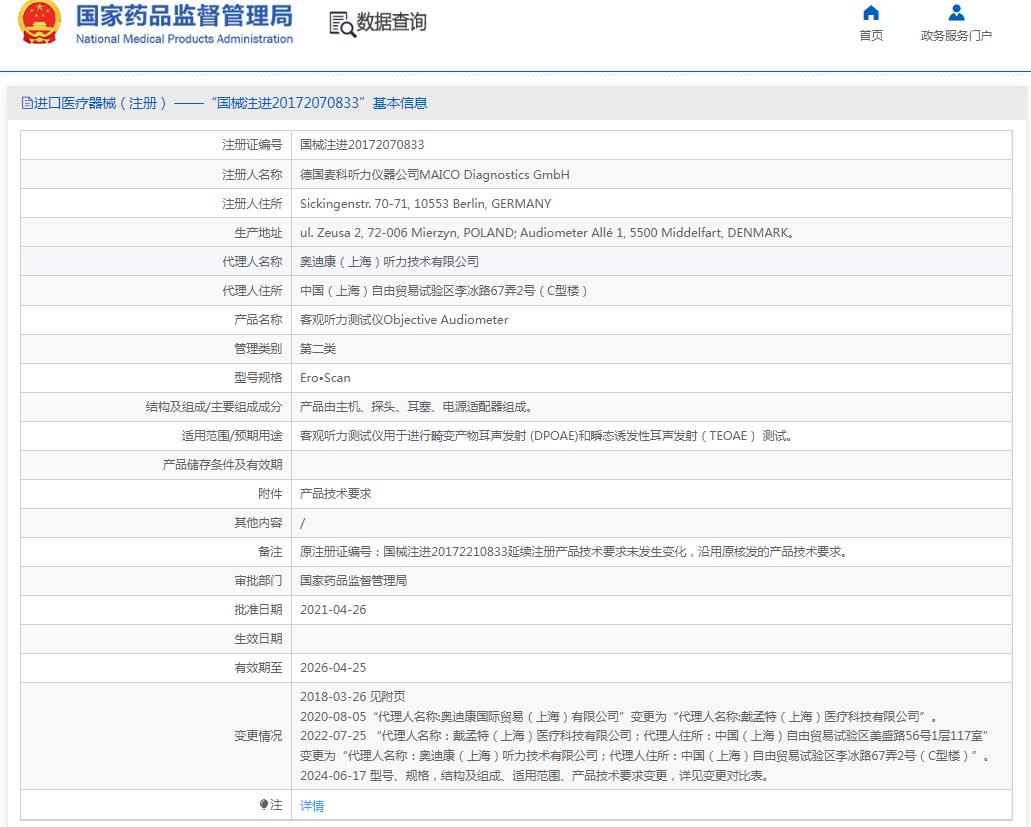Click the 政务服务门户 label
The image size is (1031, 827).
point(956,35)
